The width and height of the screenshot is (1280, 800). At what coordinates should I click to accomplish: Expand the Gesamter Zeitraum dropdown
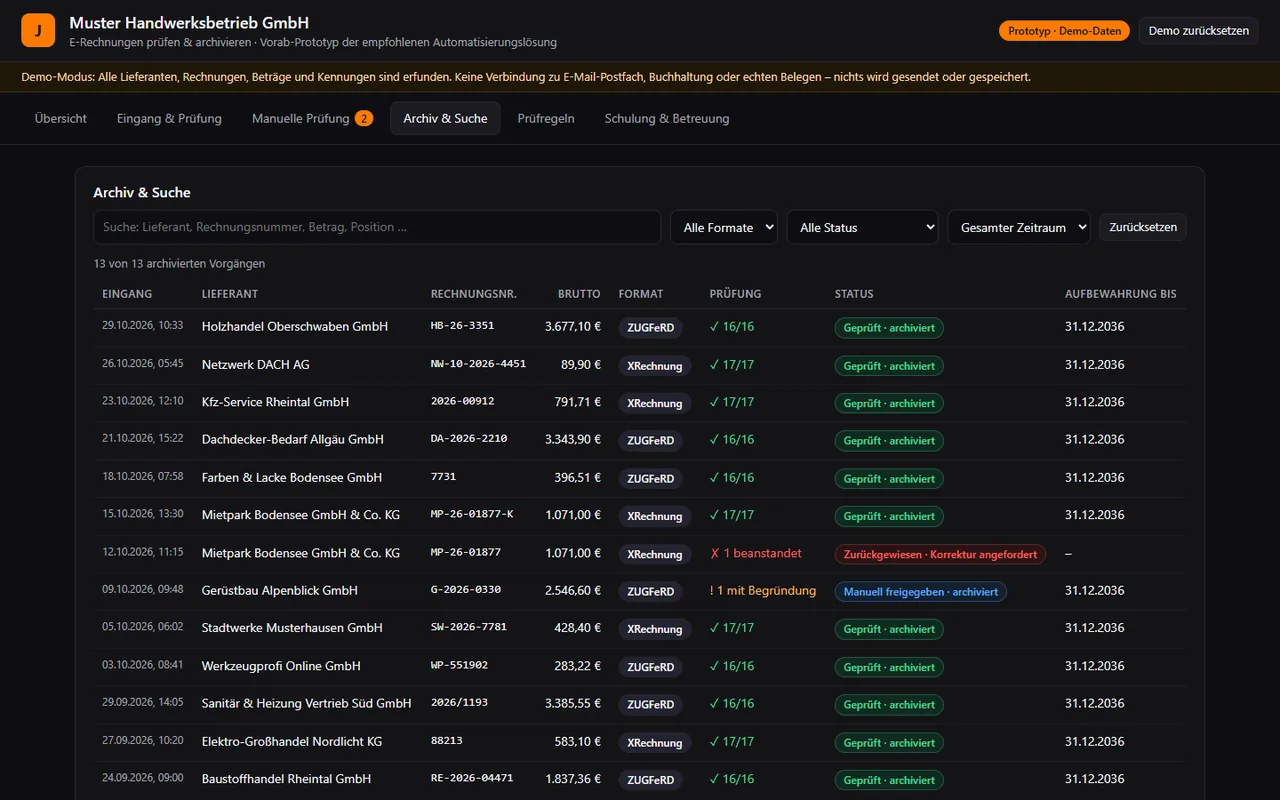pos(1019,227)
